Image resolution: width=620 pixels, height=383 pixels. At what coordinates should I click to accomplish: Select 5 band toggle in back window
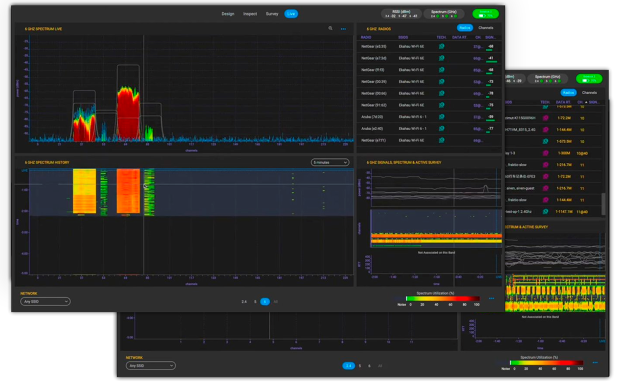click(360, 366)
